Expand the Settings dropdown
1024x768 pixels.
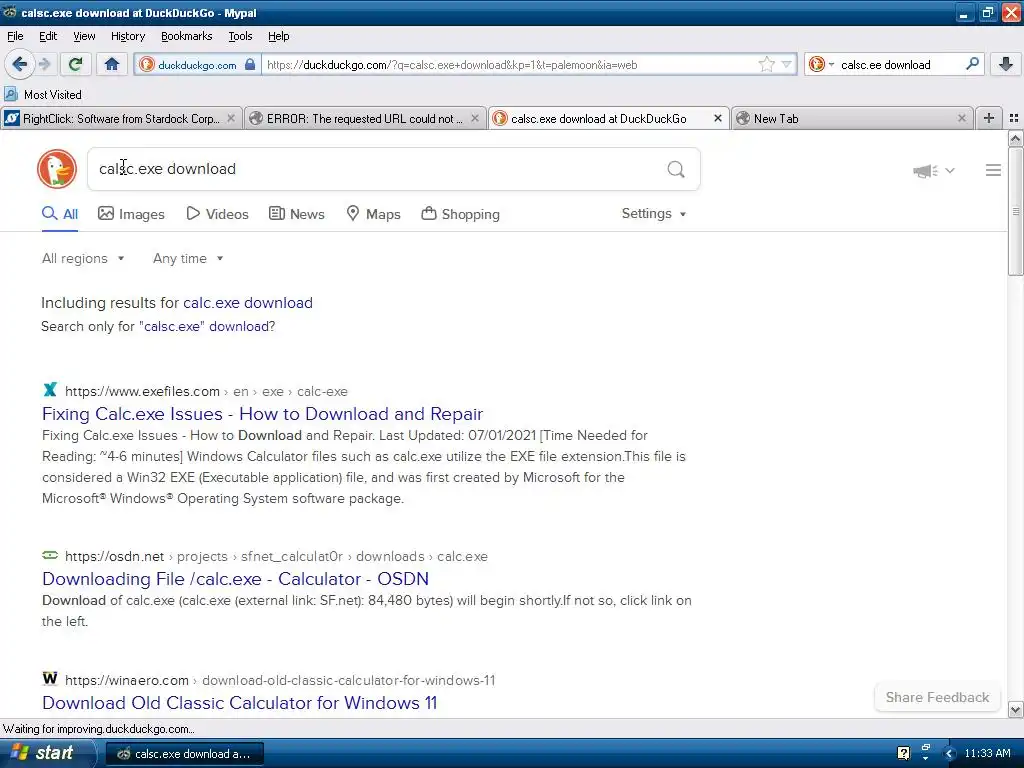tap(654, 214)
